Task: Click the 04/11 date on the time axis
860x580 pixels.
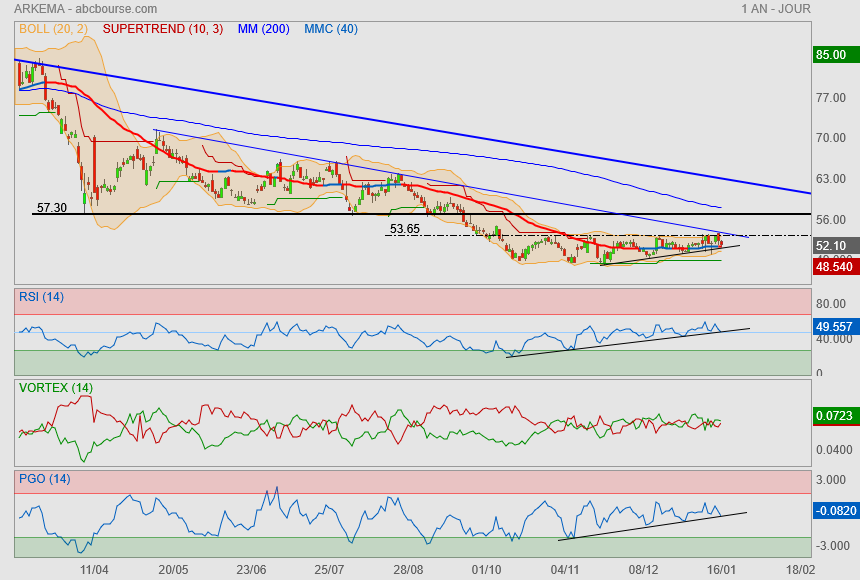Action: point(565,569)
